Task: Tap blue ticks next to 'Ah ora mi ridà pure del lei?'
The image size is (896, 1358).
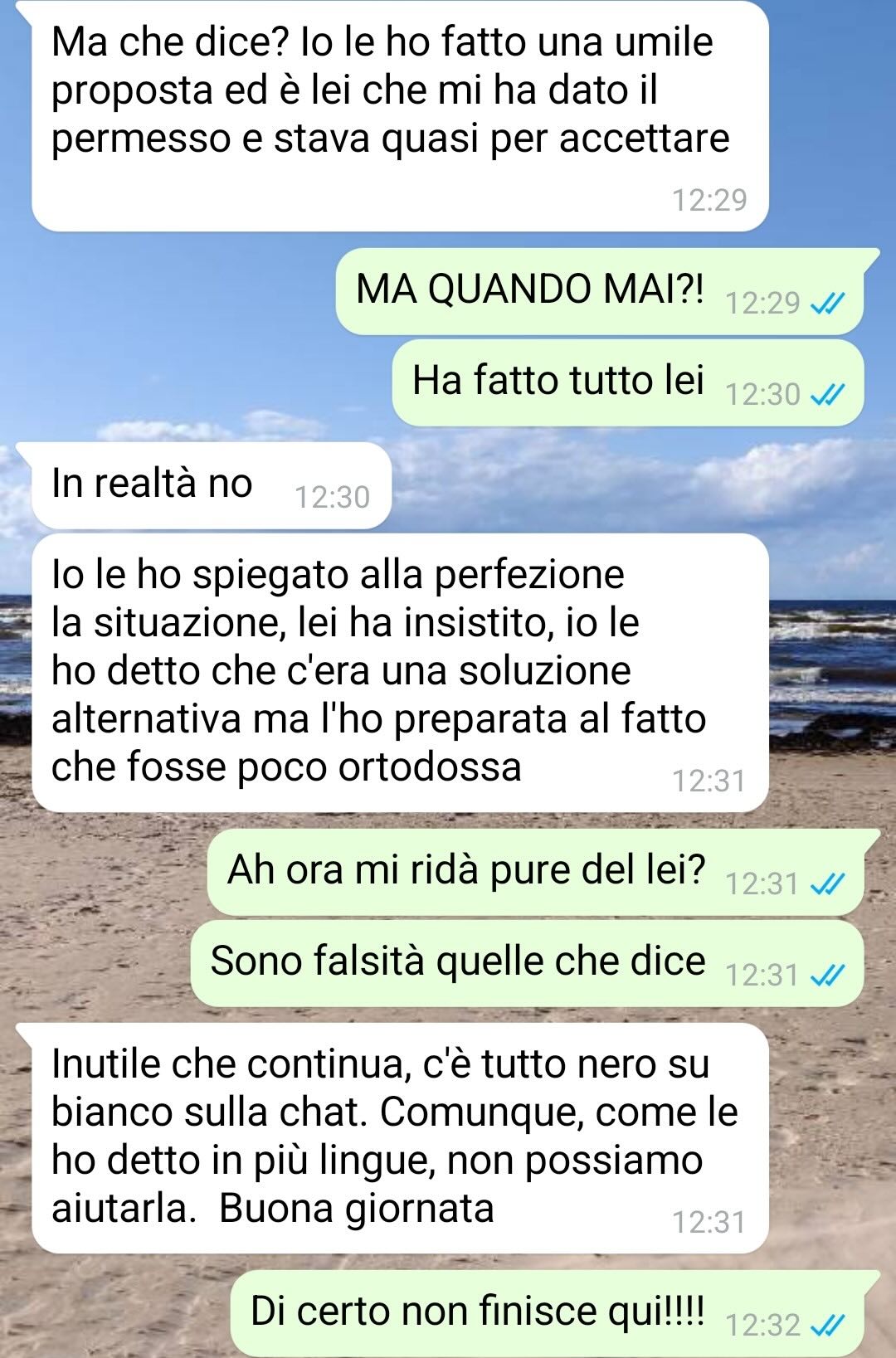Action: click(x=826, y=884)
